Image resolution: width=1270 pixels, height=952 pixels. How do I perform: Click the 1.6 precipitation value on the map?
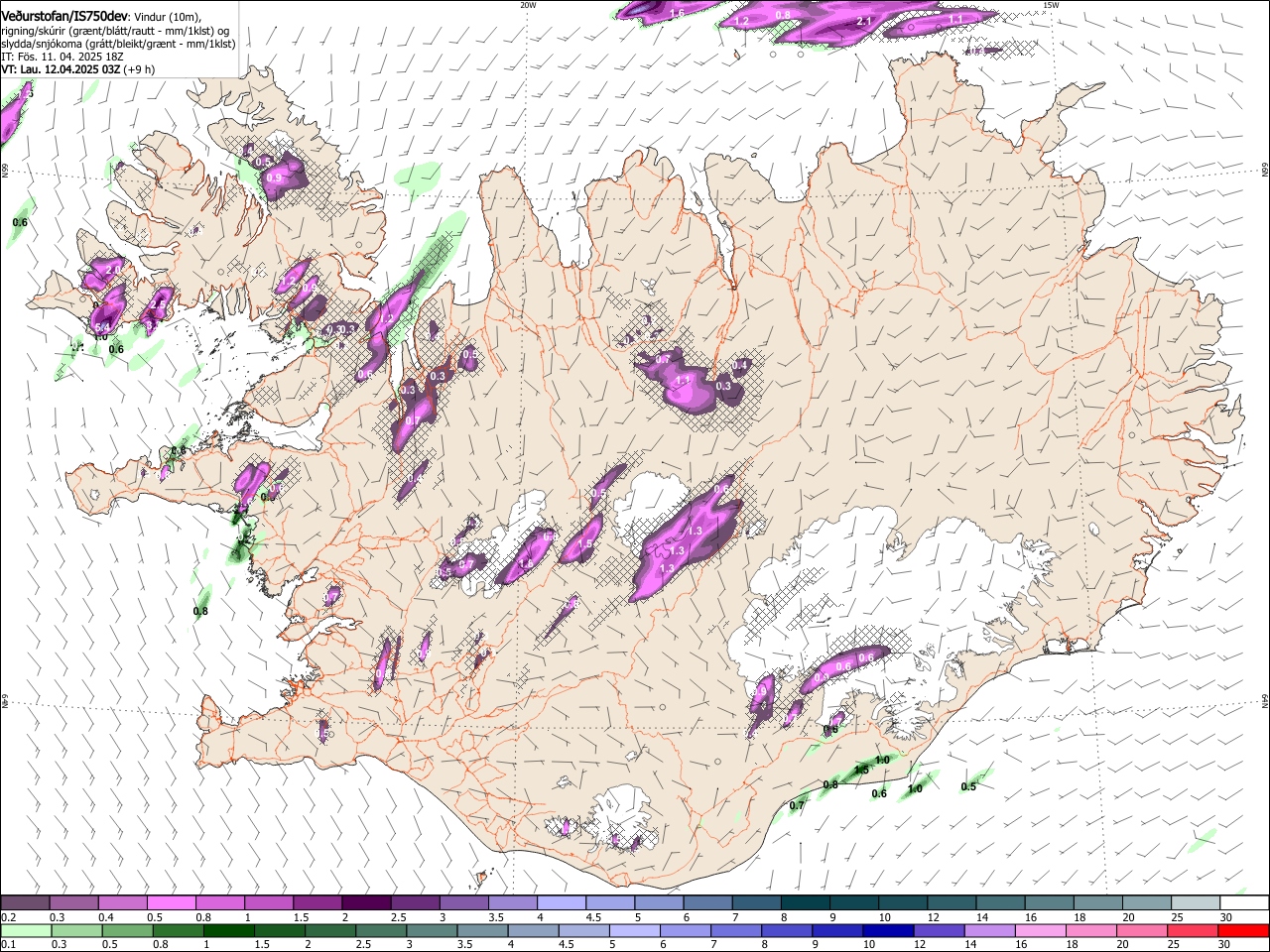[677, 13]
